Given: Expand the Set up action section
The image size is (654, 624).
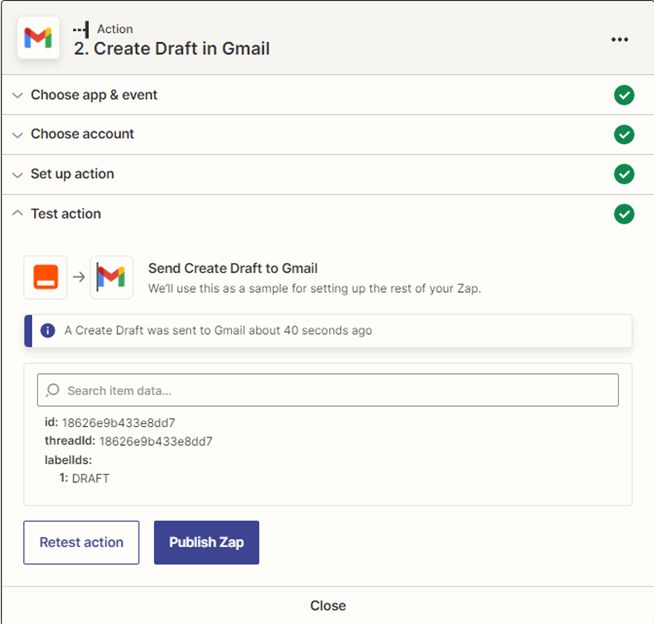Looking at the screenshot, I should click(18, 174).
